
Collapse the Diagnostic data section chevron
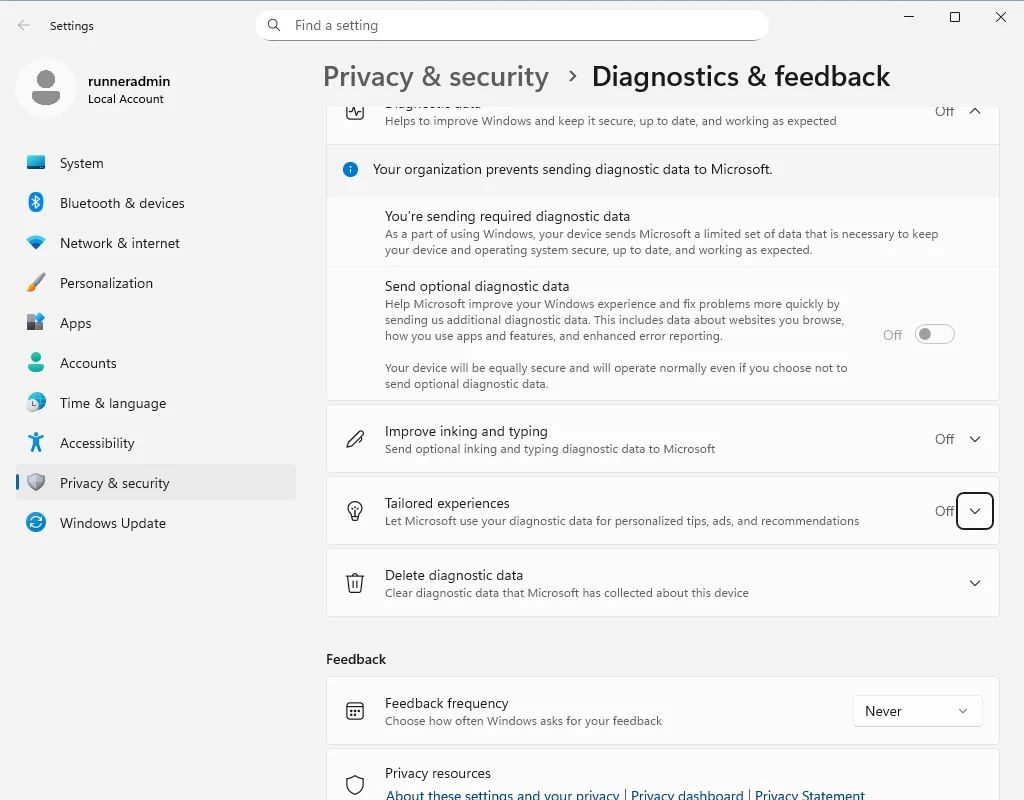tap(975, 112)
